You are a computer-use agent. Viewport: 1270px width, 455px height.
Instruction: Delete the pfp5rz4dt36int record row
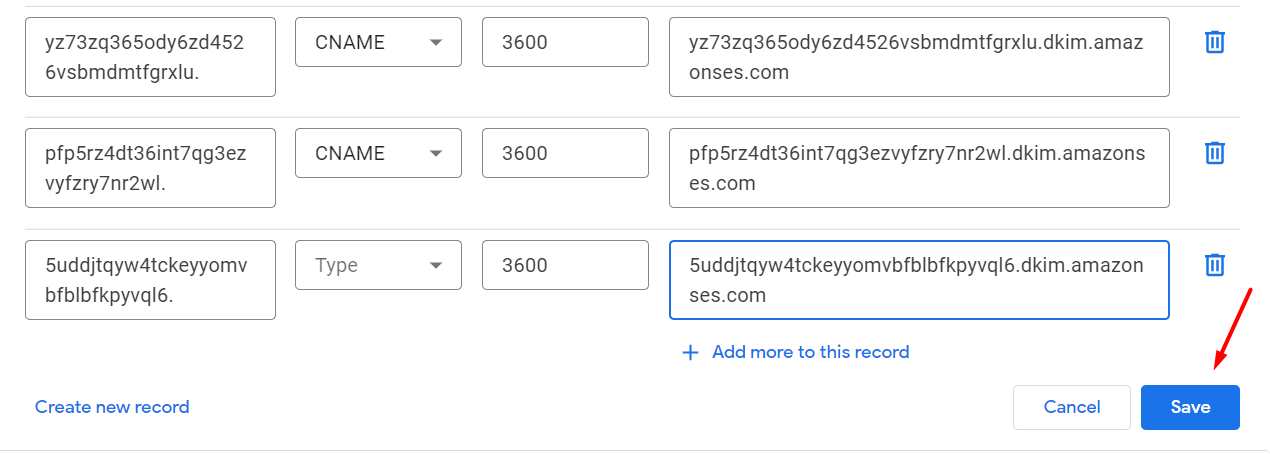click(x=1214, y=153)
